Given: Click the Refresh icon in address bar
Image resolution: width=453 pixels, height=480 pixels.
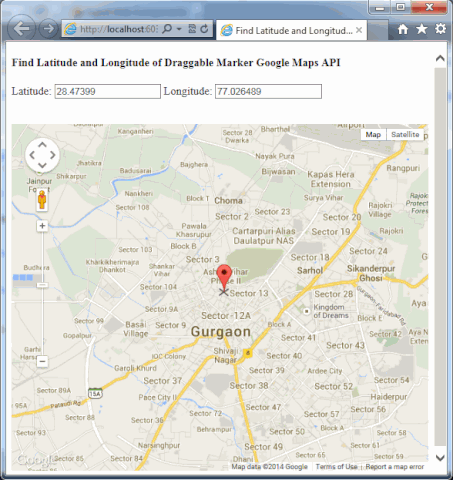Looking at the screenshot, I should [x=204, y=29].
